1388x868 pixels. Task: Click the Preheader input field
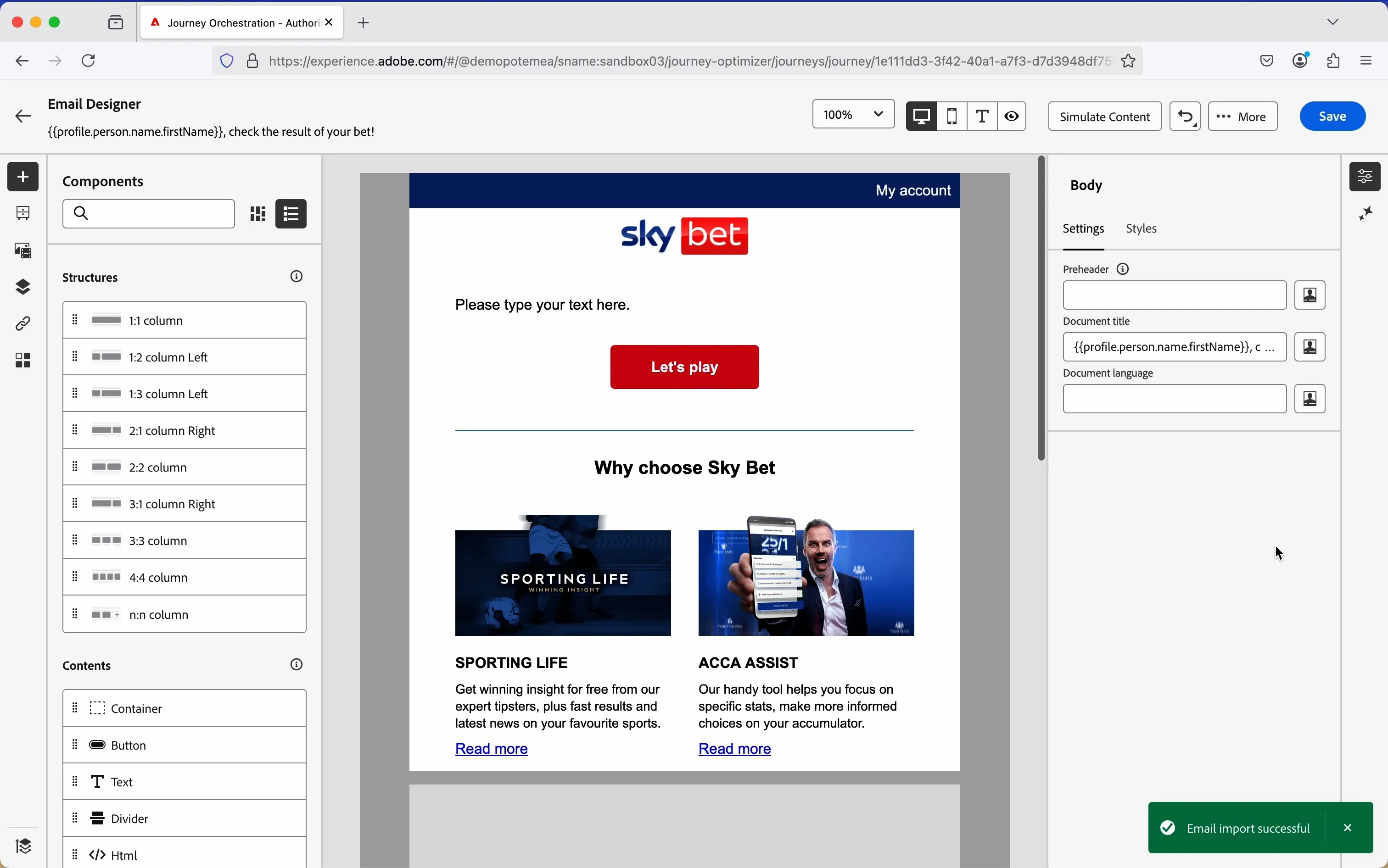[x=1175, y=295]
